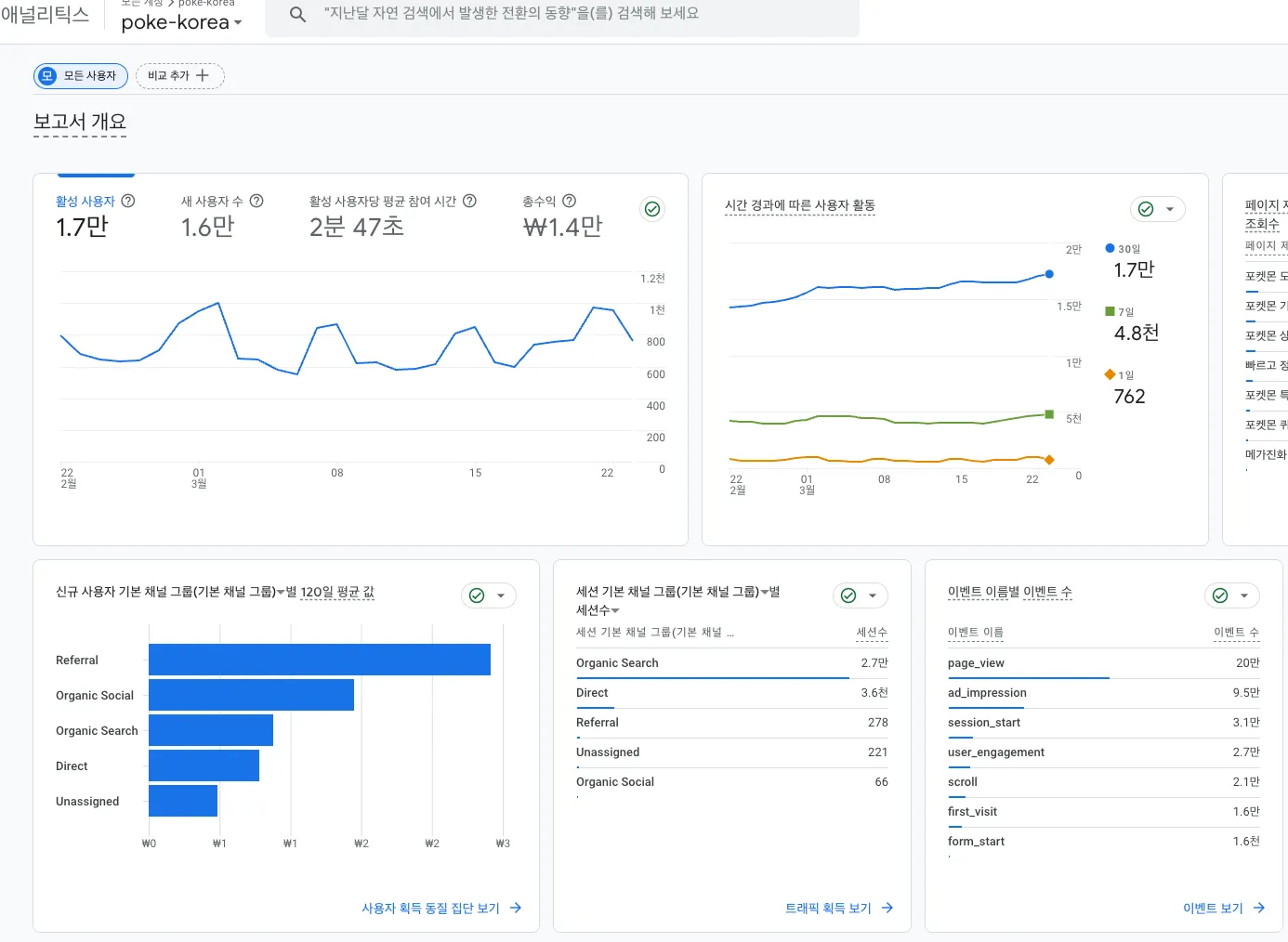This screenshot has width=1288, height=942.
Task: Toggle the 1일 legend marker
Action: pos(1110,373)
